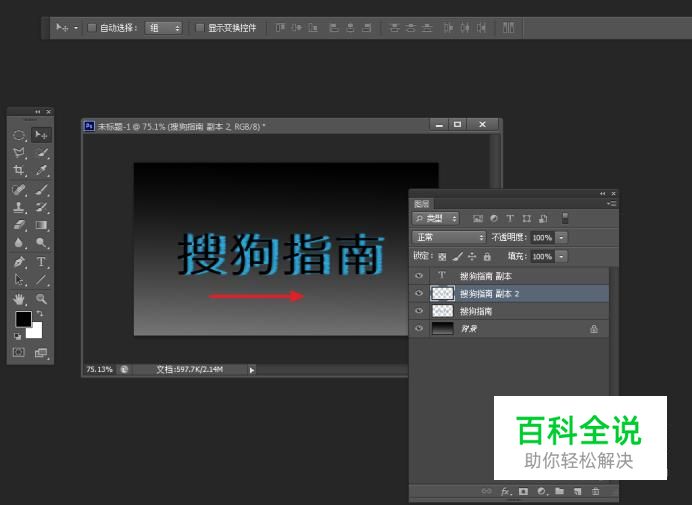
Task: Hide the 背景 layer
Action: coord(419,329)
